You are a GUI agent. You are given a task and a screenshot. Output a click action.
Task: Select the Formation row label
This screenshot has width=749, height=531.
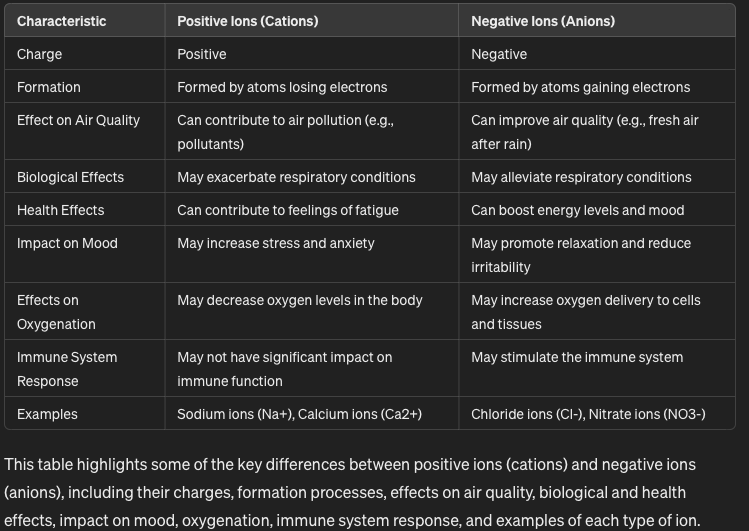[49, 87]
